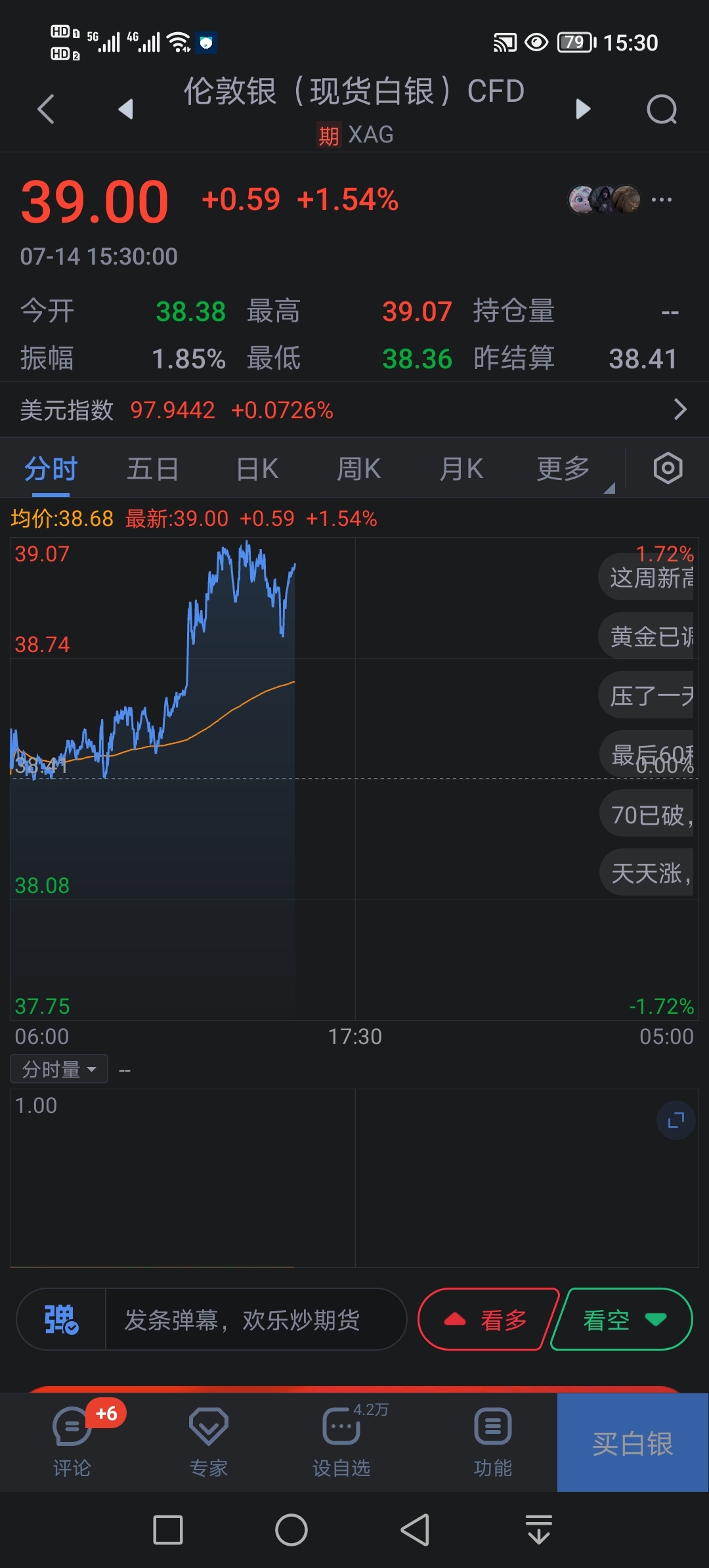Tap the 最低 38.36 value
Image resolution: width=709 pixels, height=1568 pixels.
[417, 359]
